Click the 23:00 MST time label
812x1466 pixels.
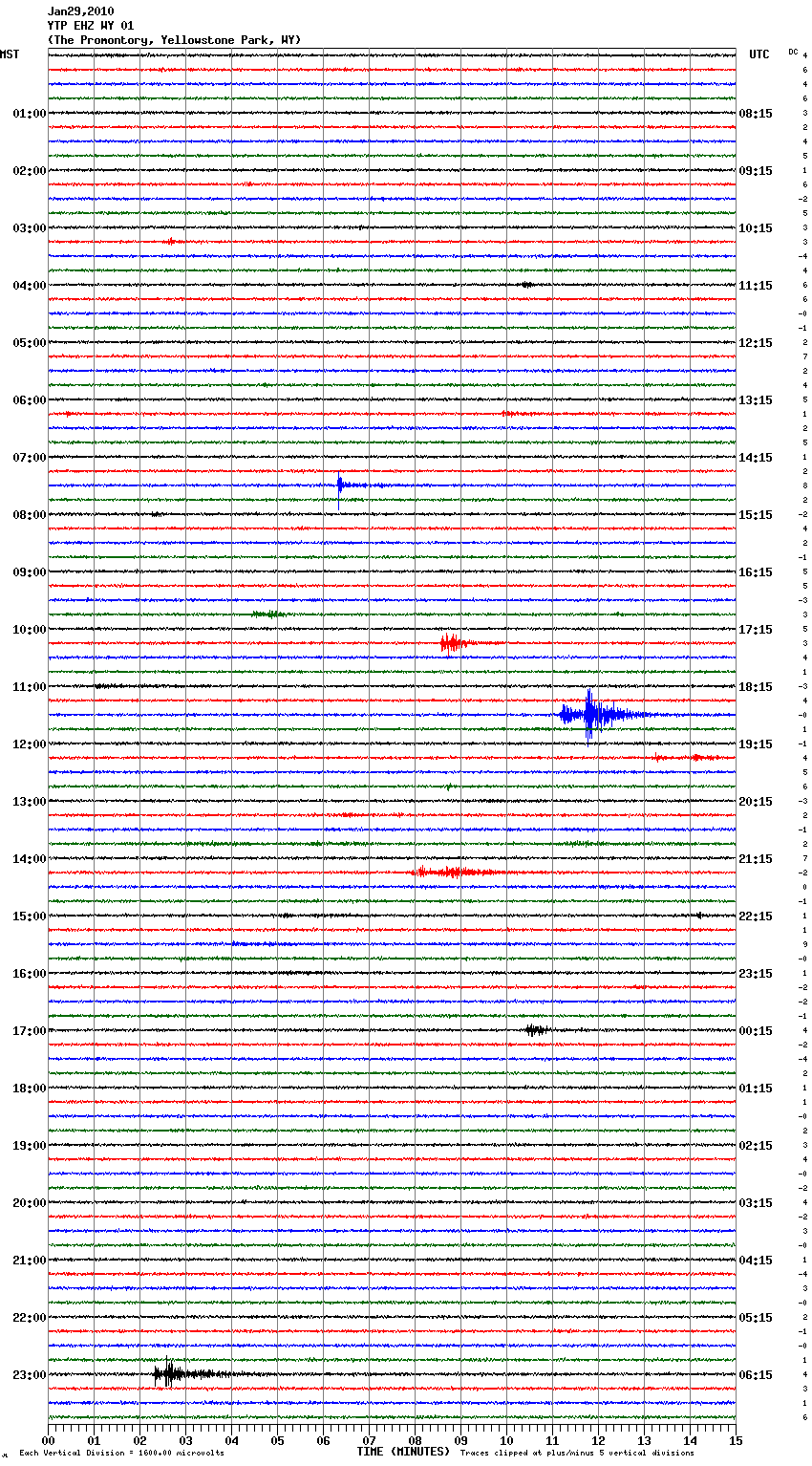pos(30,1375)
